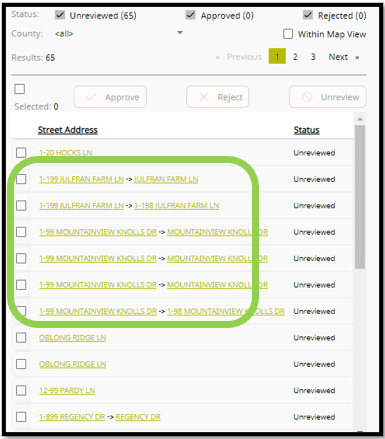Click the <all> County value
This screenshot has width=385, height=439.
click(x=64, y=34)
